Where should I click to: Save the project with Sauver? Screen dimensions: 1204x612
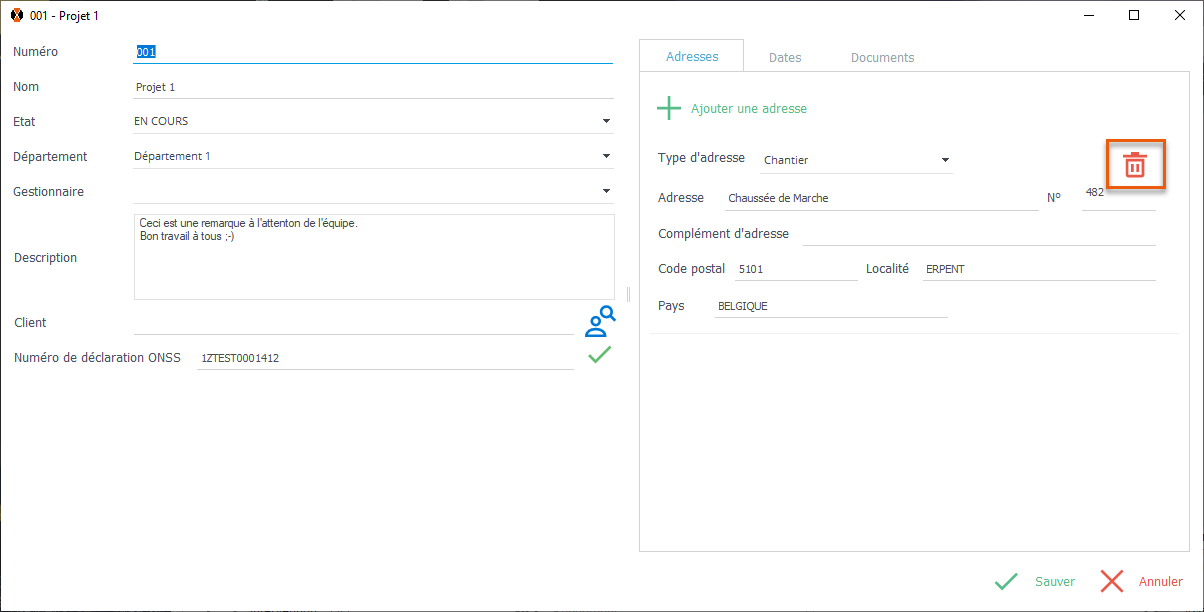[x=1036, y=582]
